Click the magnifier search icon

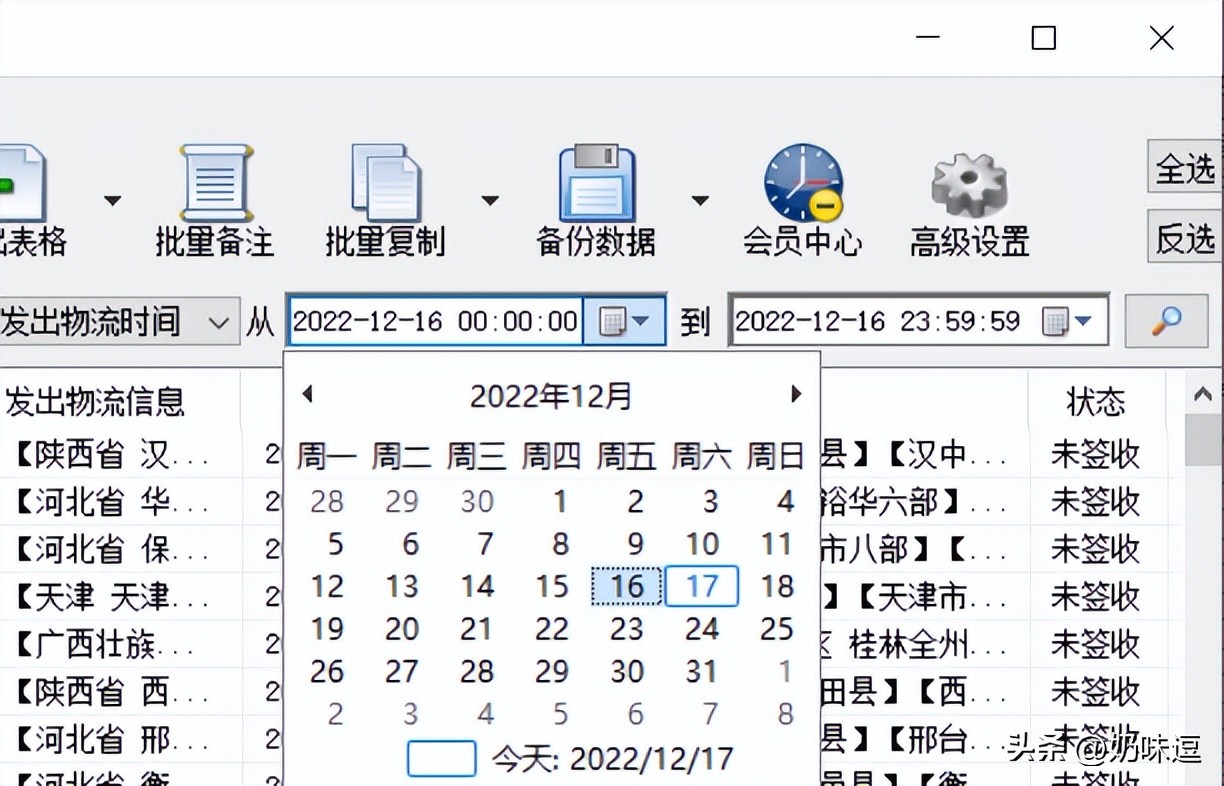[1167, 320]
